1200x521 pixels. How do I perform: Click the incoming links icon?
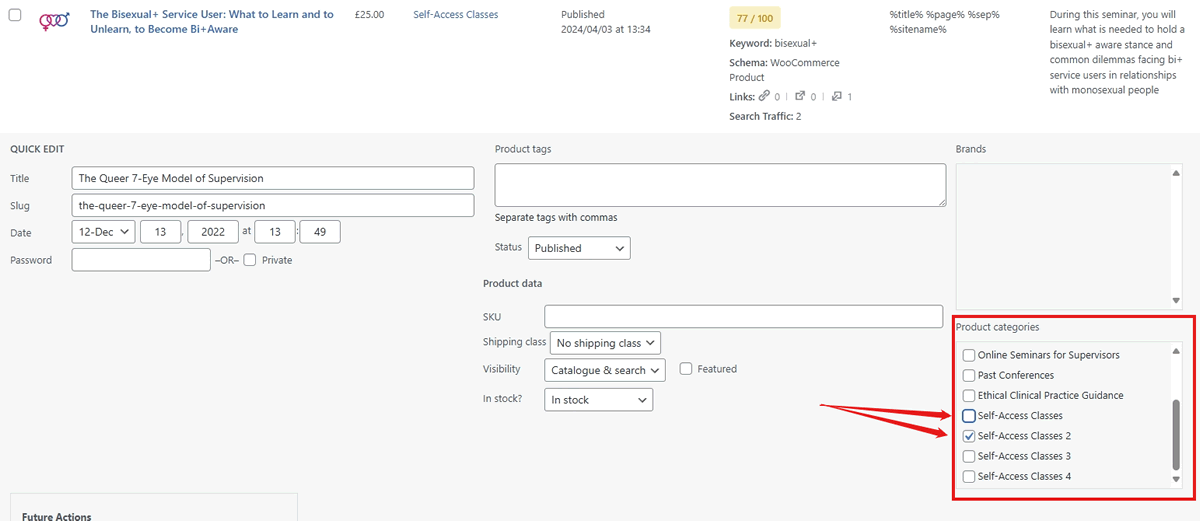pyautogui.click(x=836, y=96)
